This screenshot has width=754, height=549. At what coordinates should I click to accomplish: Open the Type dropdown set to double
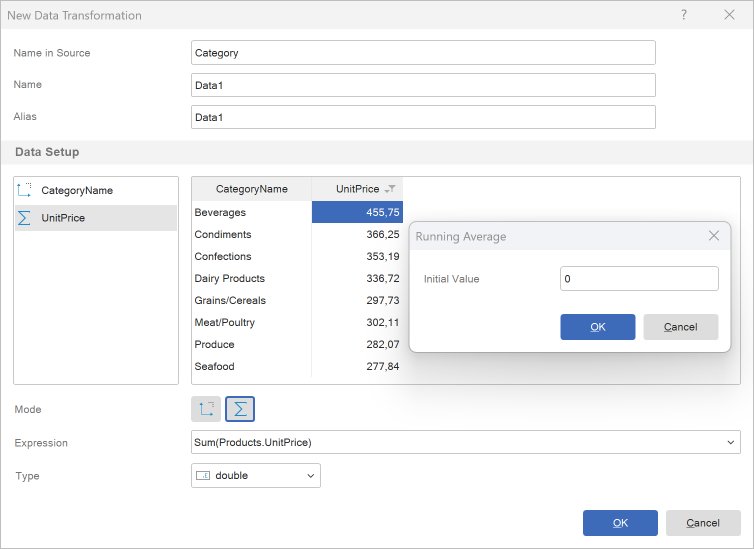pos(310,476)
